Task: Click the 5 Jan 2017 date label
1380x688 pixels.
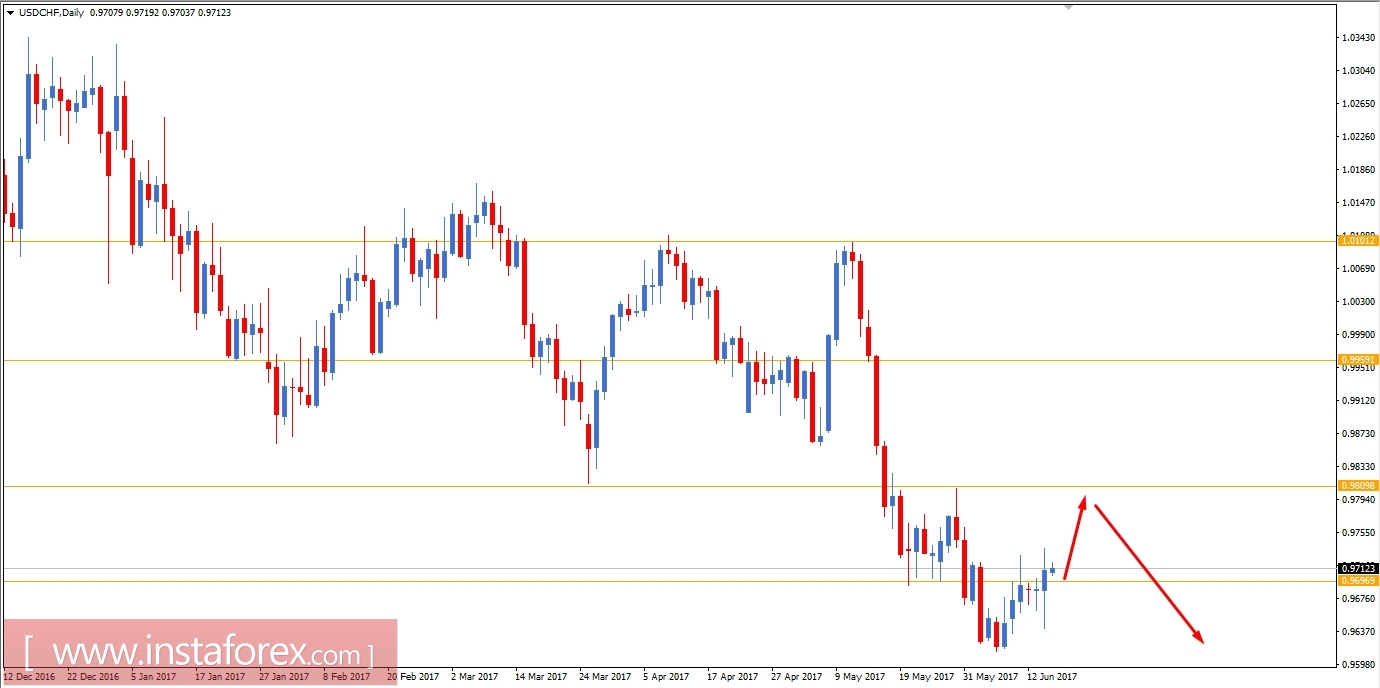Action: (x=154, y=677)
